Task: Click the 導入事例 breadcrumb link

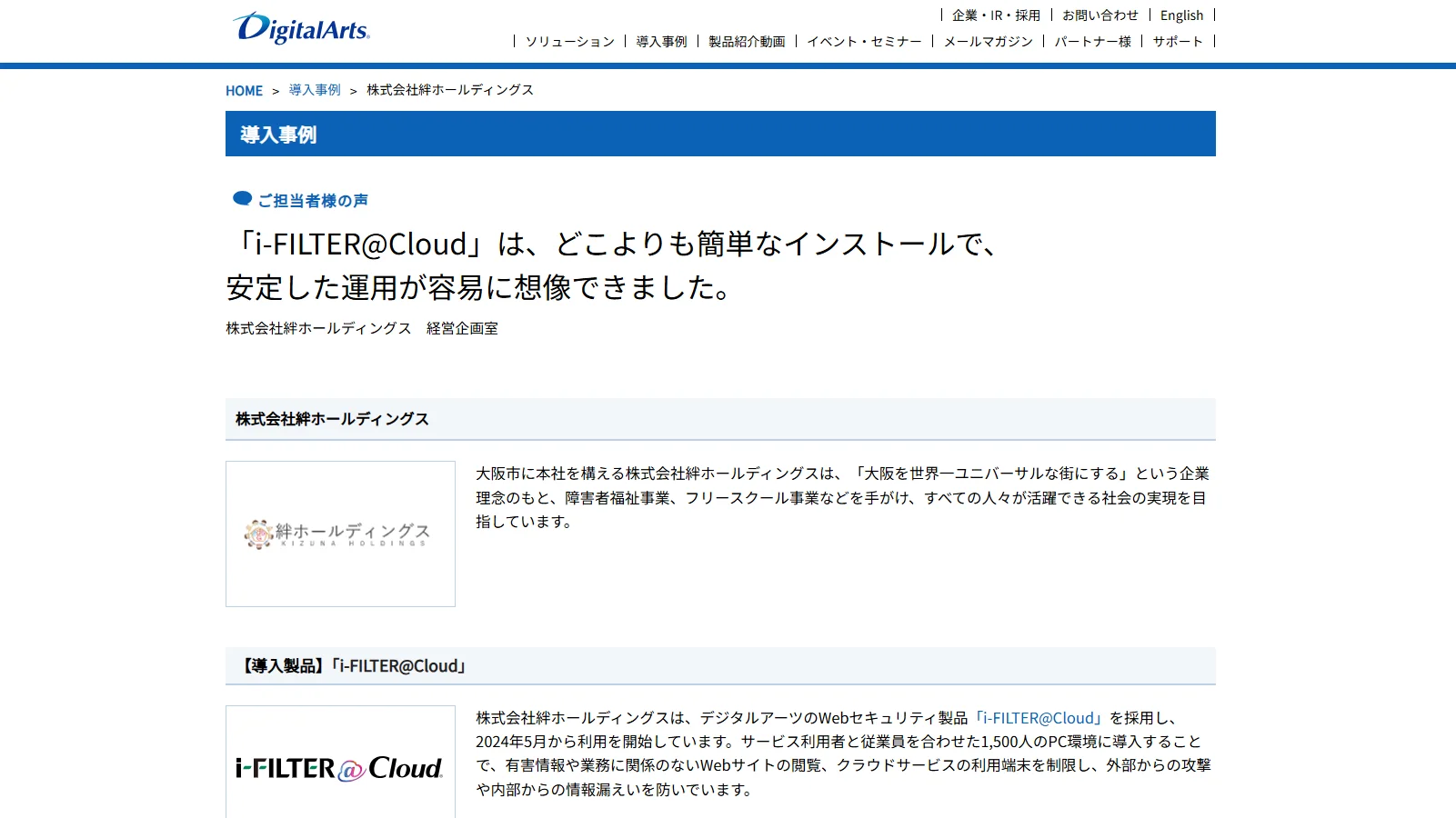Action: point(315,90)
